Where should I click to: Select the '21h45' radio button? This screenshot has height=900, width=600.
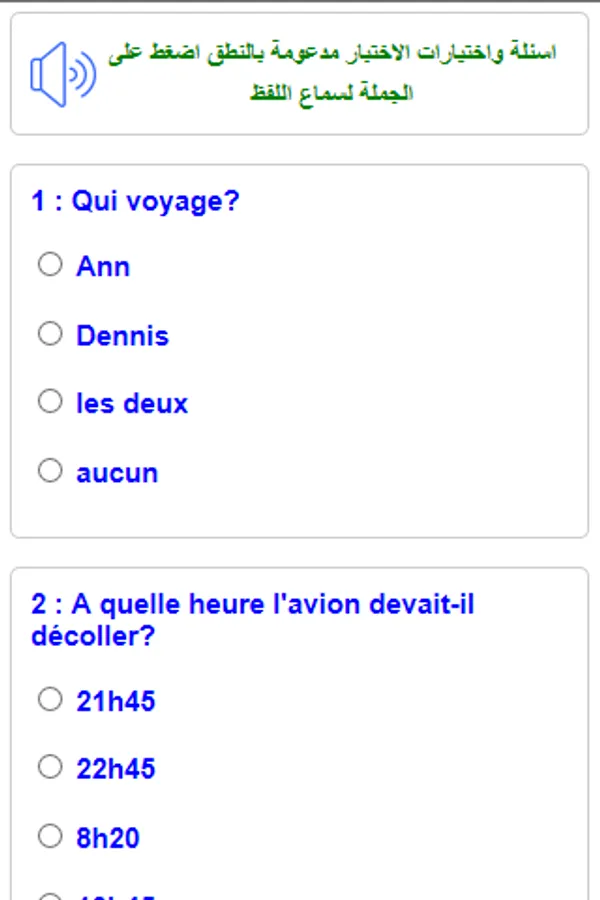point(50,700)
